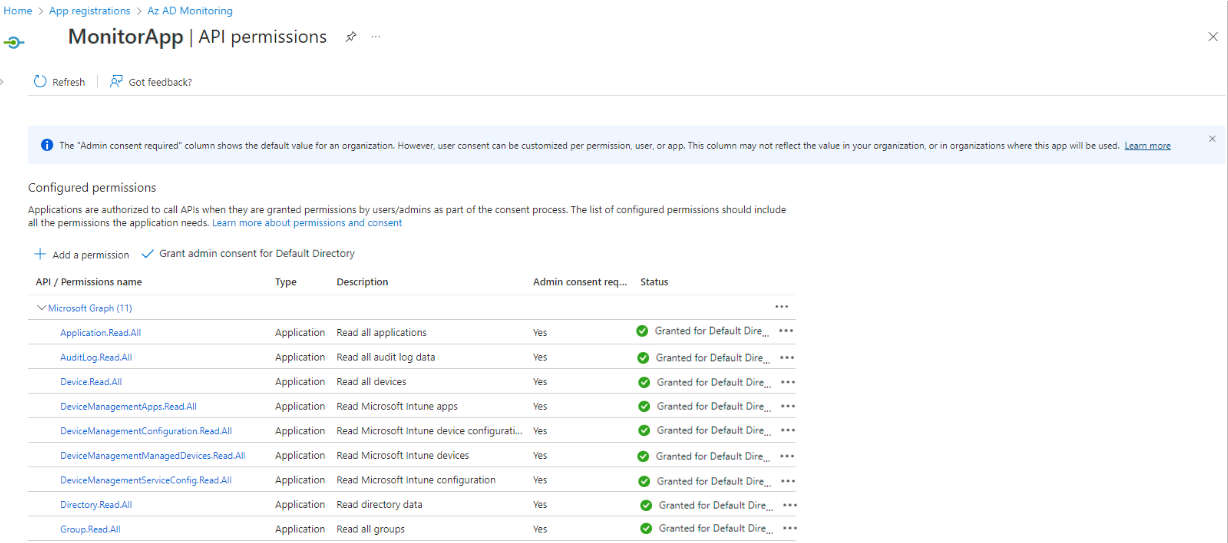Click API / Permissions name column header
Viewport: 1228px width, 543px height.
click(x=89, y=282)
